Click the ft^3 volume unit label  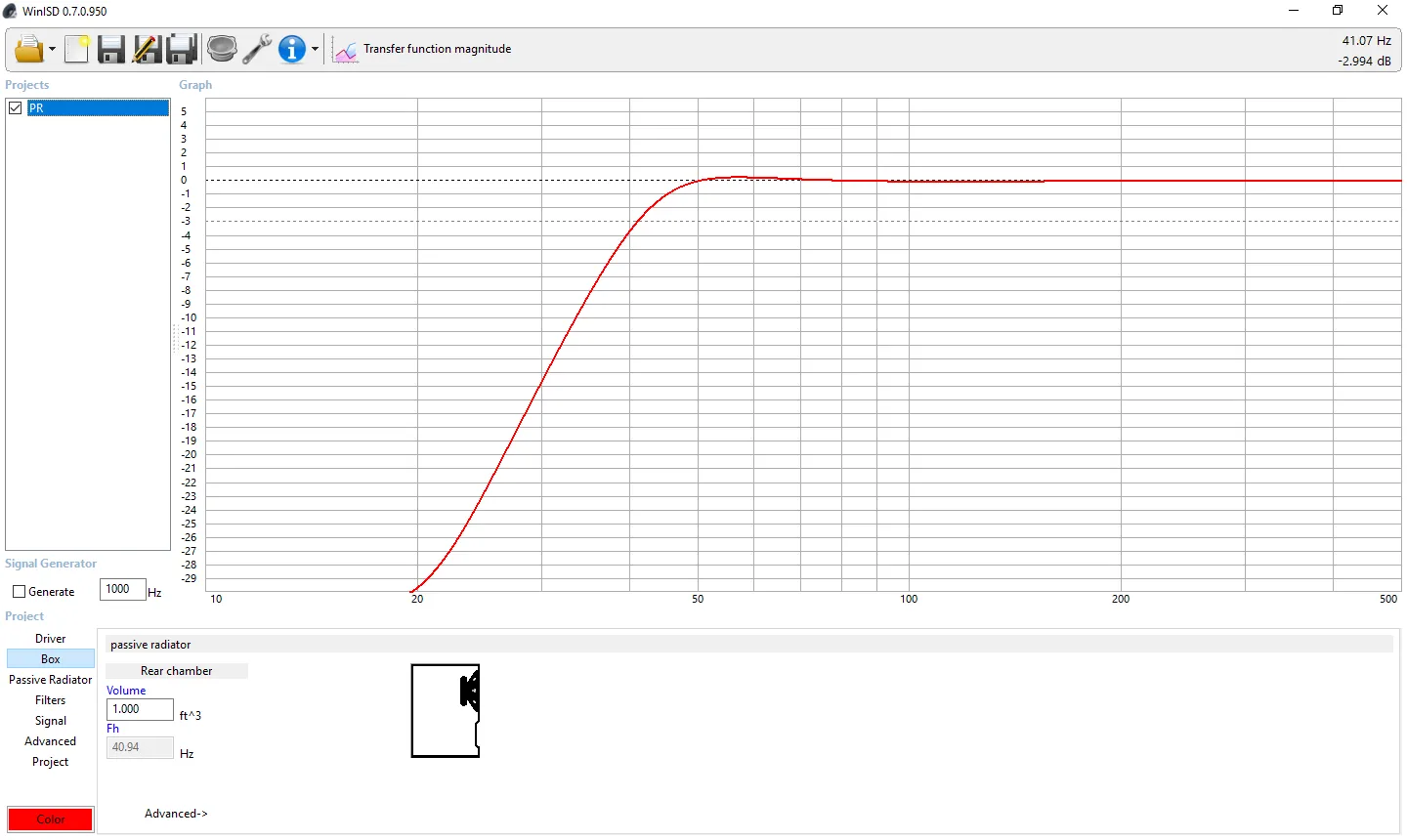(191, 716)
